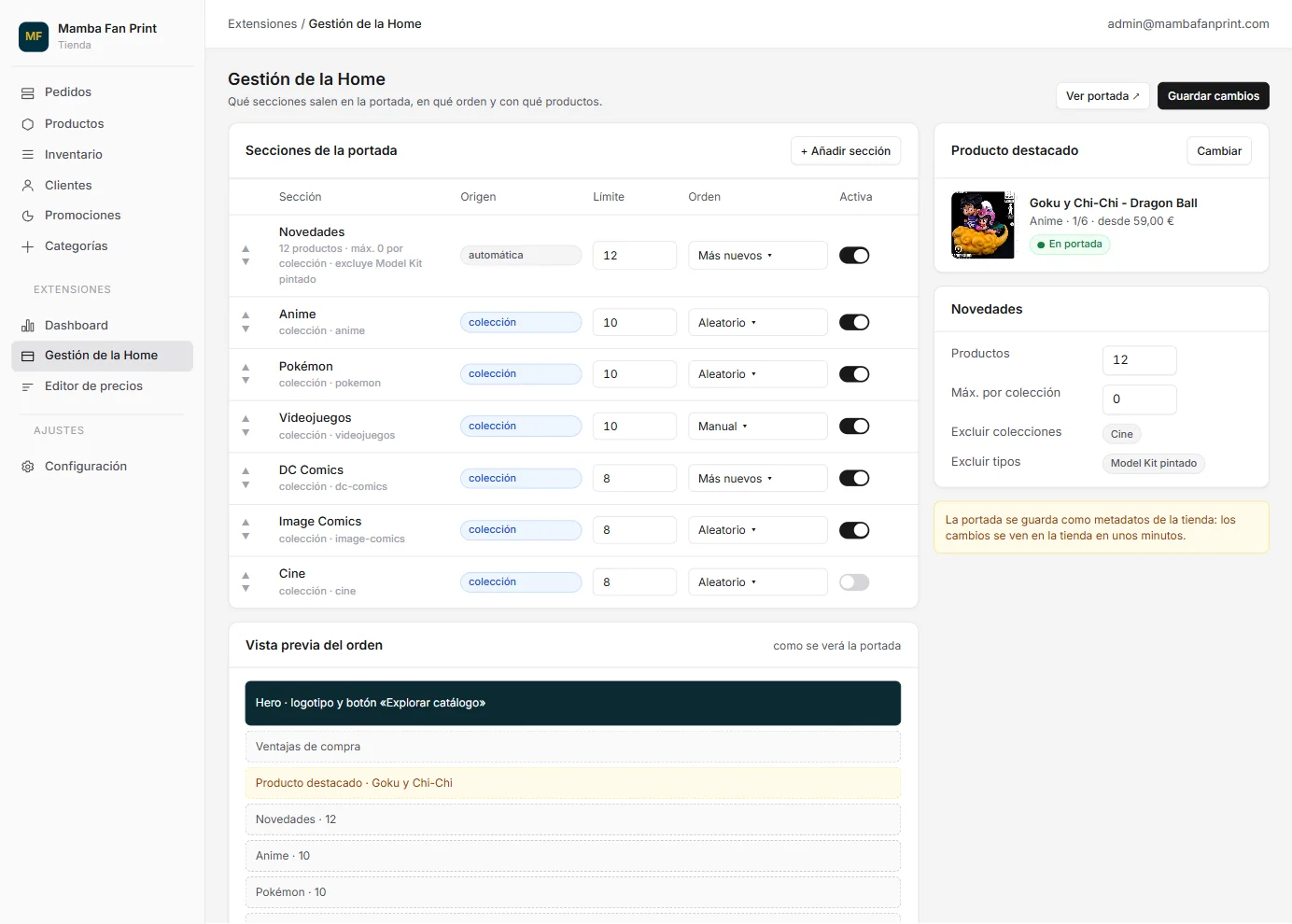Click Extensiones breadcrumb link
Viewport: 1292px width, 924px height.
pyautogui.click(x=262, y=24)
